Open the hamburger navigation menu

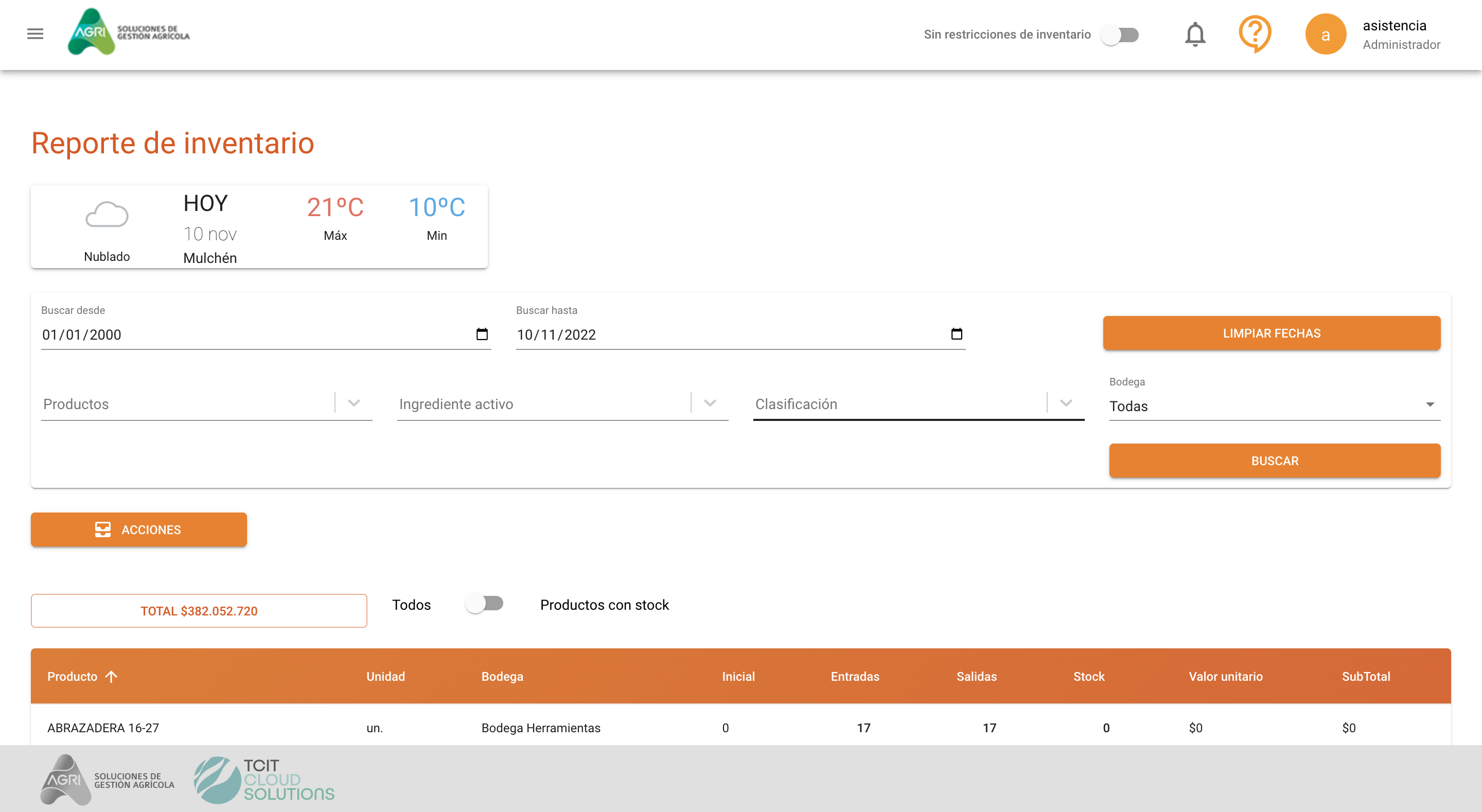click(x=35, y=34)
